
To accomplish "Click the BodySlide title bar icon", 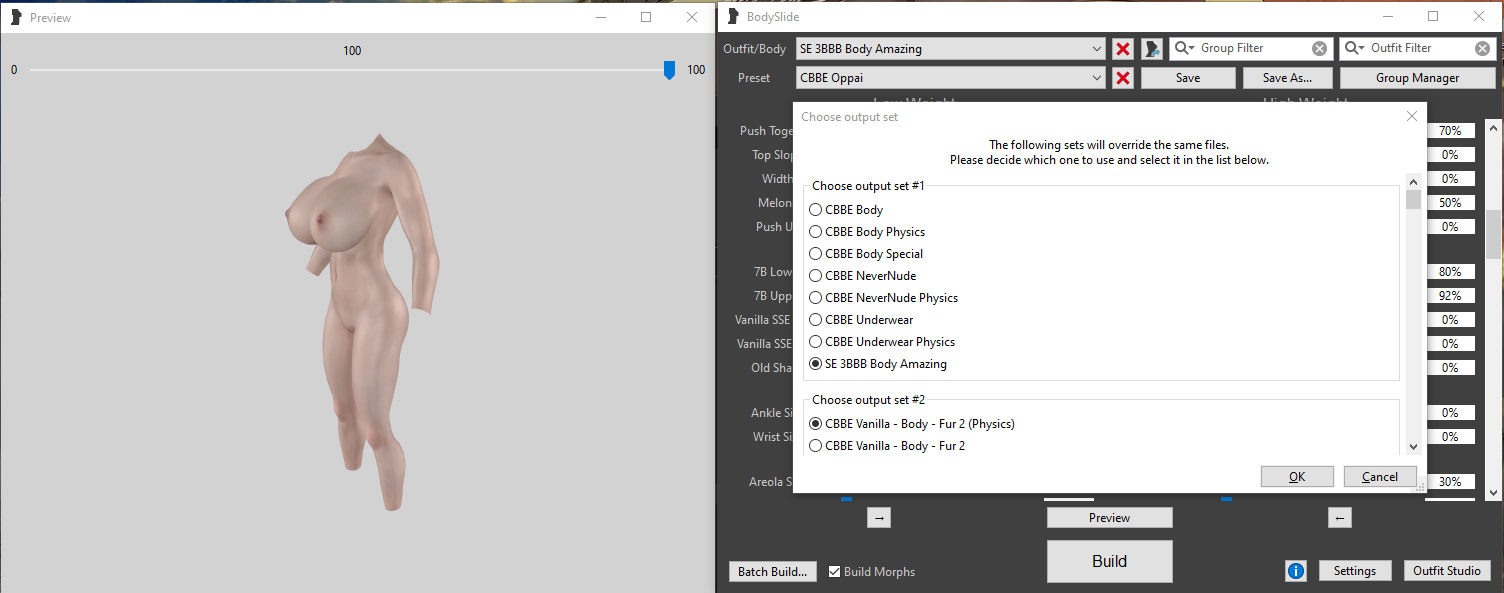I will click(x=734, y=16).
